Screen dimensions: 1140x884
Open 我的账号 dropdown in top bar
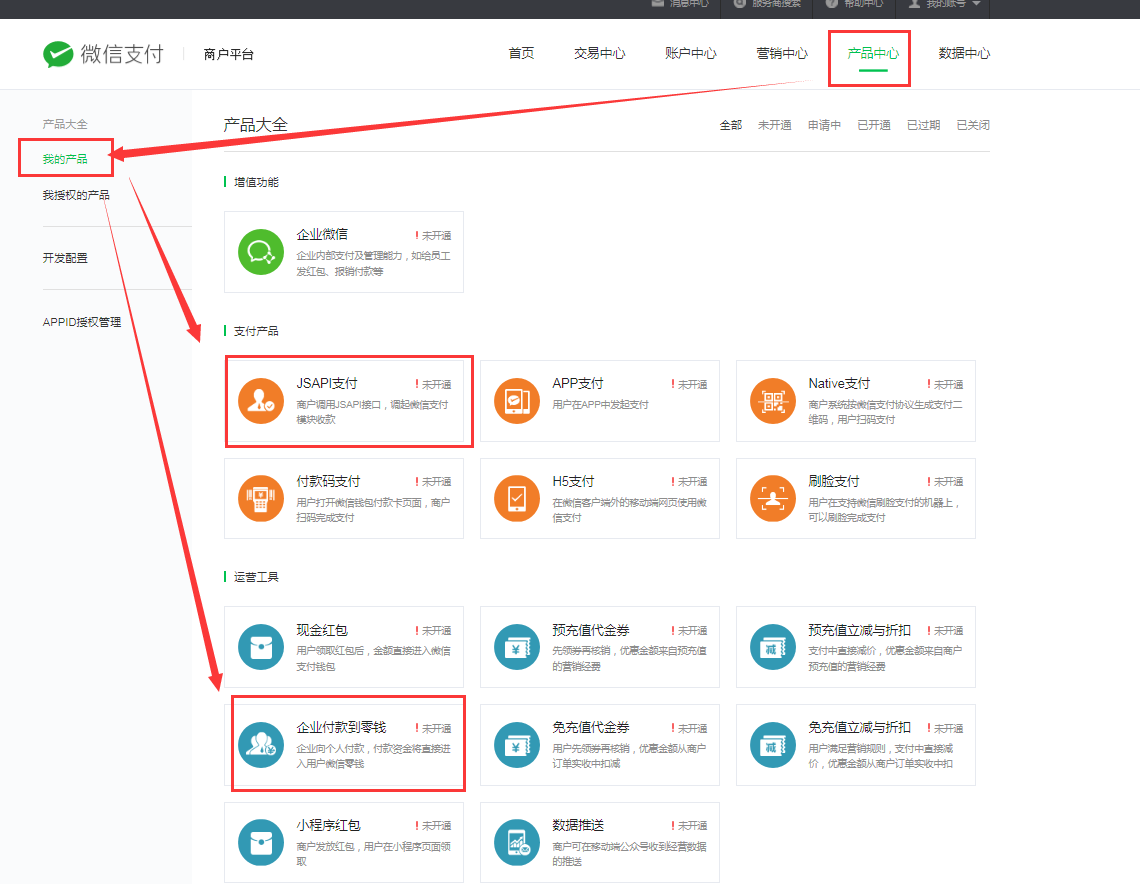pos(947,4)
